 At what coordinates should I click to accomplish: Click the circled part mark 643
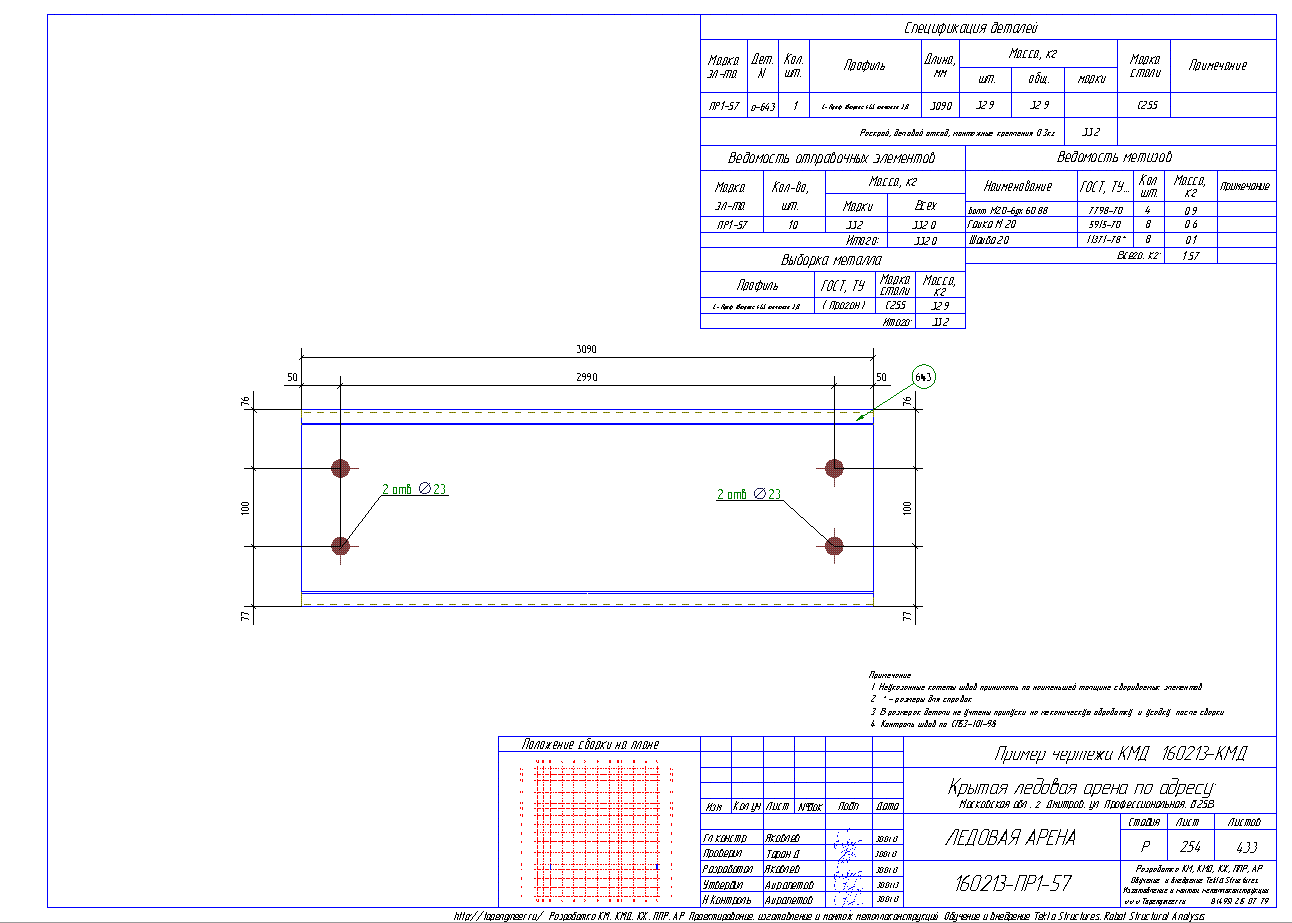coord(924,377)
